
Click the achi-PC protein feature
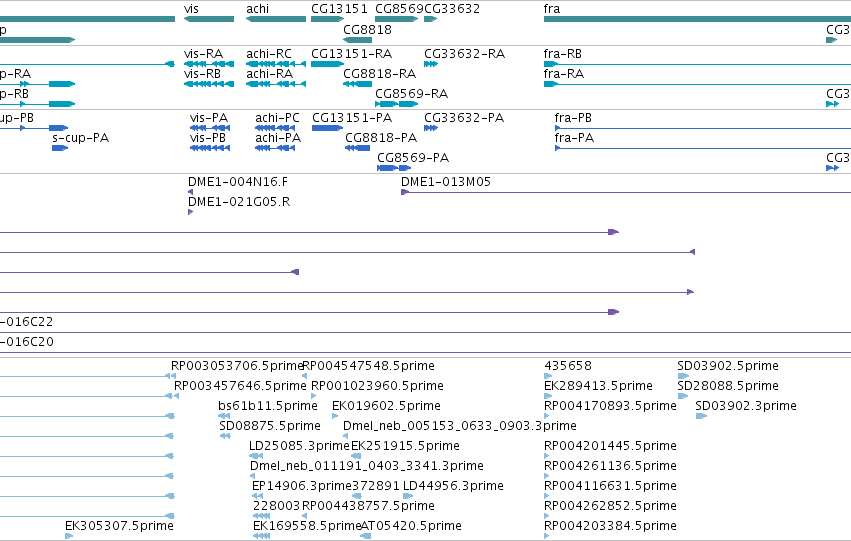(x=275, y=128)
